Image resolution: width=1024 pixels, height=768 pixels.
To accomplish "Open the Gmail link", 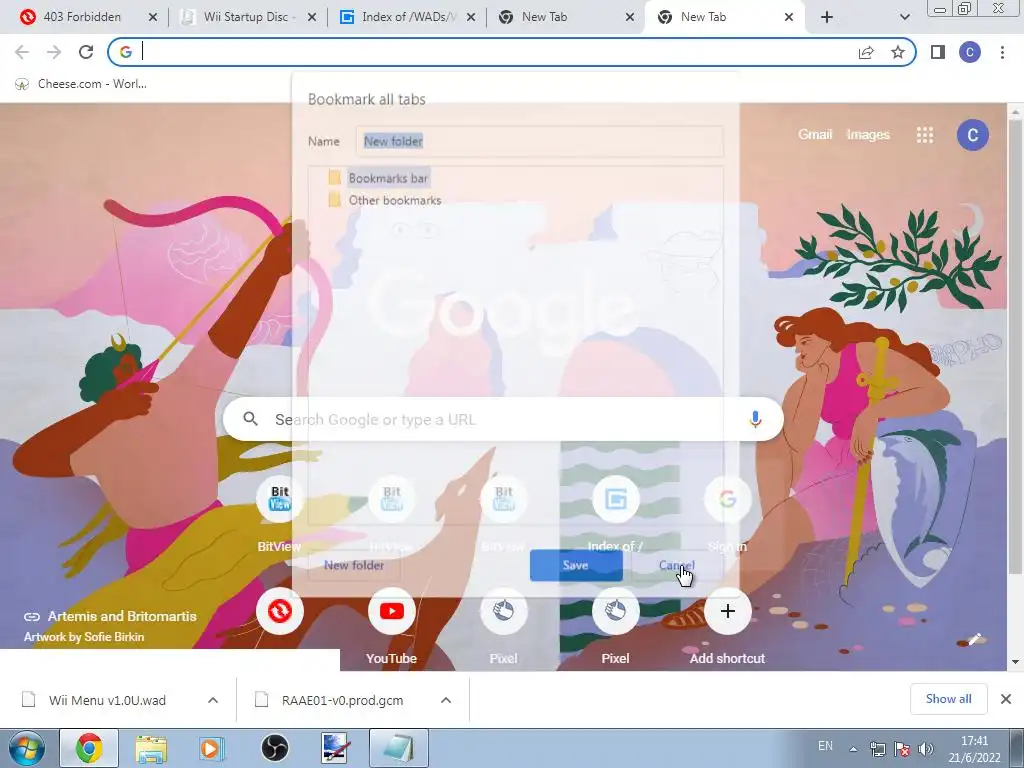I will [815, 135].
